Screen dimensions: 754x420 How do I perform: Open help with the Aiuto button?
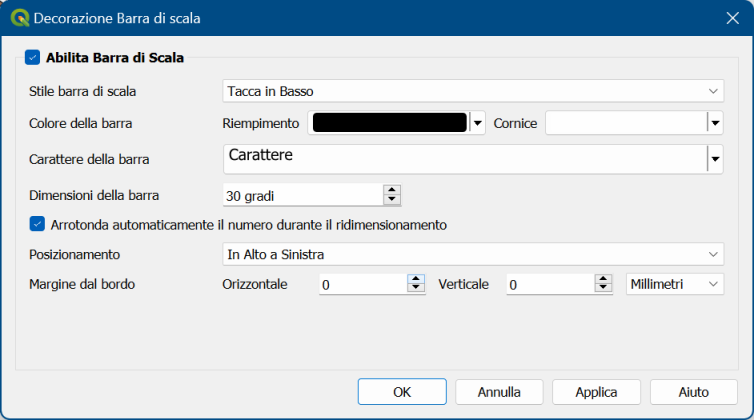[693, 392]
